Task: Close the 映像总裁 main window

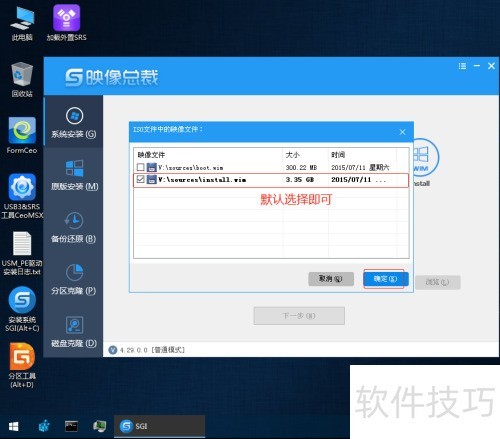Action: [491, 66]
